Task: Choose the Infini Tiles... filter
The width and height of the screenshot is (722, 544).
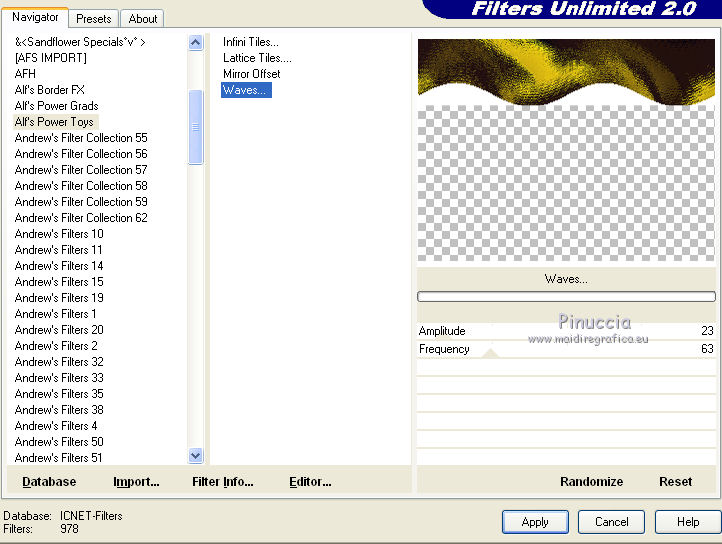Action: point(251,42)
